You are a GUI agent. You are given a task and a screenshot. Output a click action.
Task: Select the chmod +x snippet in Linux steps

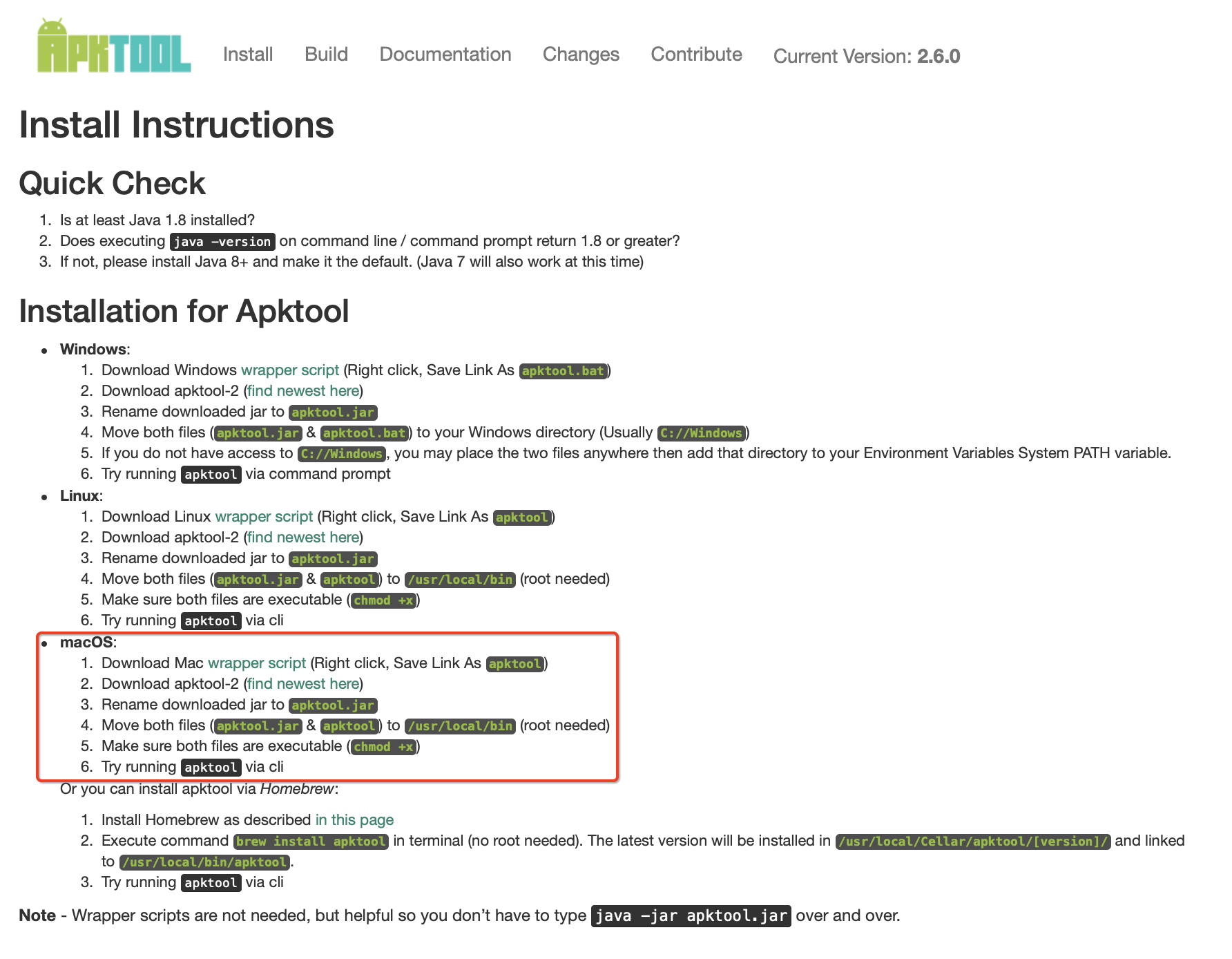382,600
